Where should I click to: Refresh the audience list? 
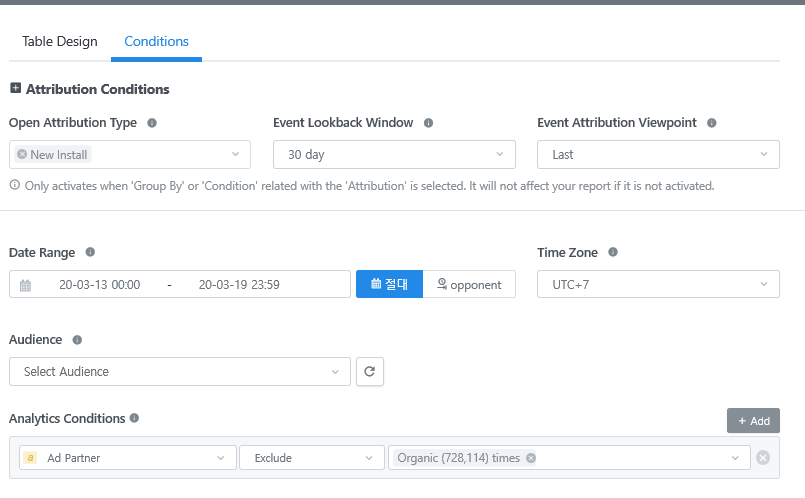370,372
